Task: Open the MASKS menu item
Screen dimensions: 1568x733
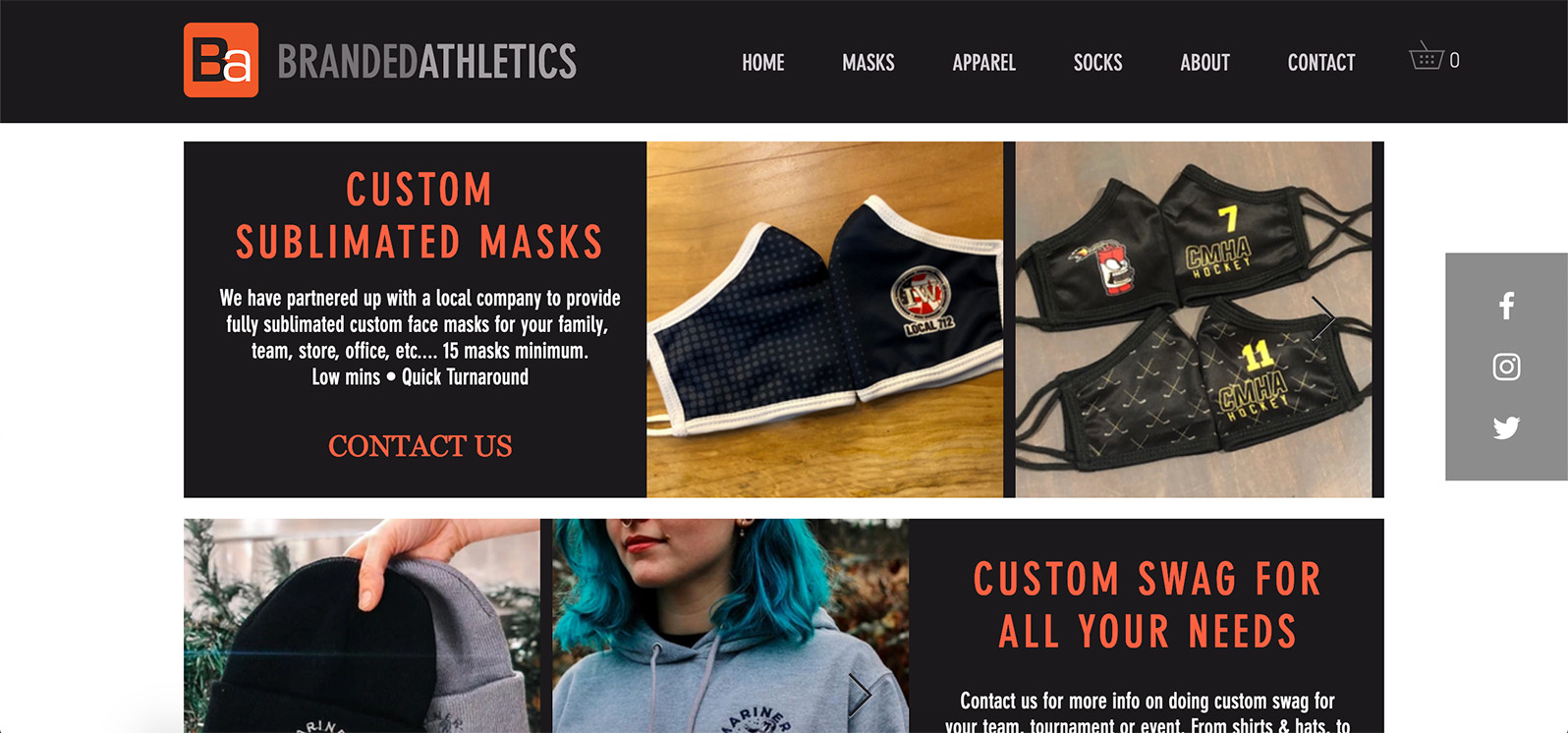Action: [868, 63]
